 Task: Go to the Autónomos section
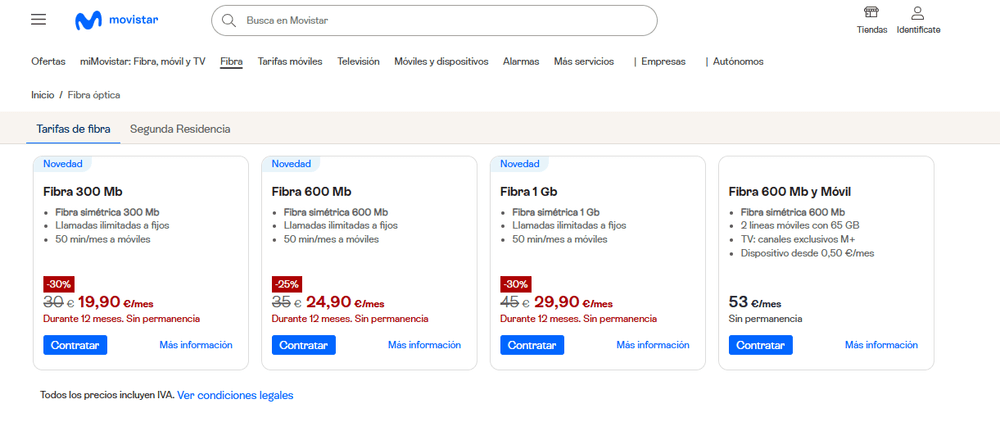pyautogui.click(x=738, y=62)
